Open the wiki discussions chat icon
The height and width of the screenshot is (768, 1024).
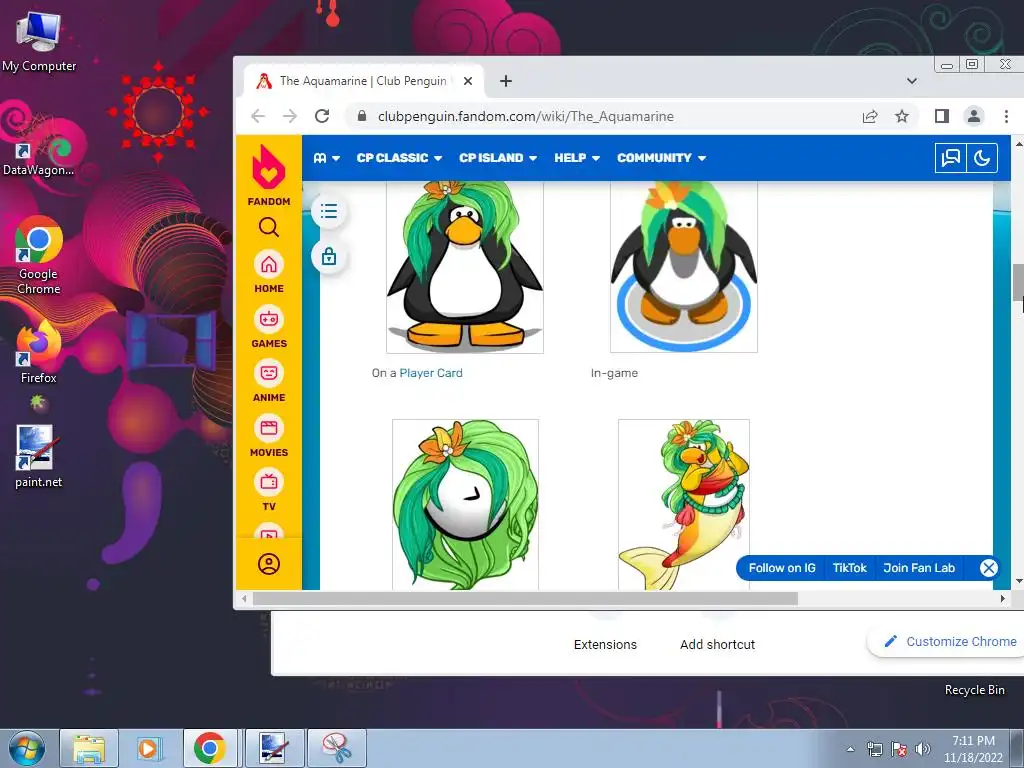coord(950,158)
